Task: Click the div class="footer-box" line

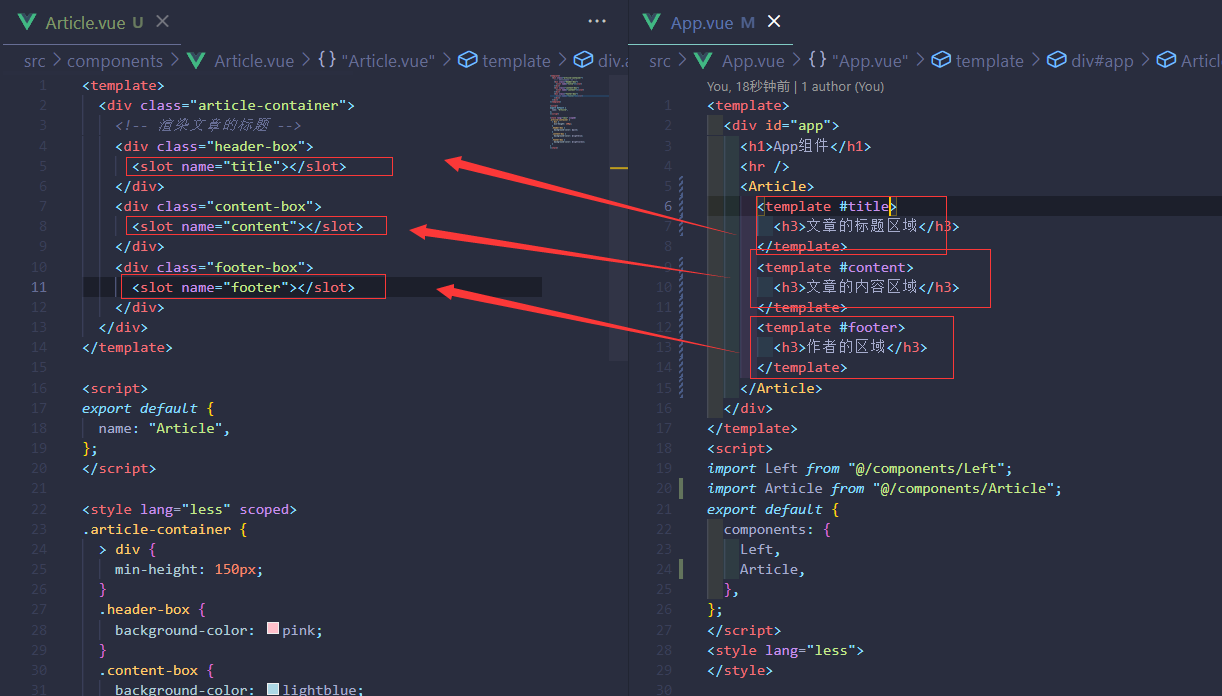Action: [214, 267]
